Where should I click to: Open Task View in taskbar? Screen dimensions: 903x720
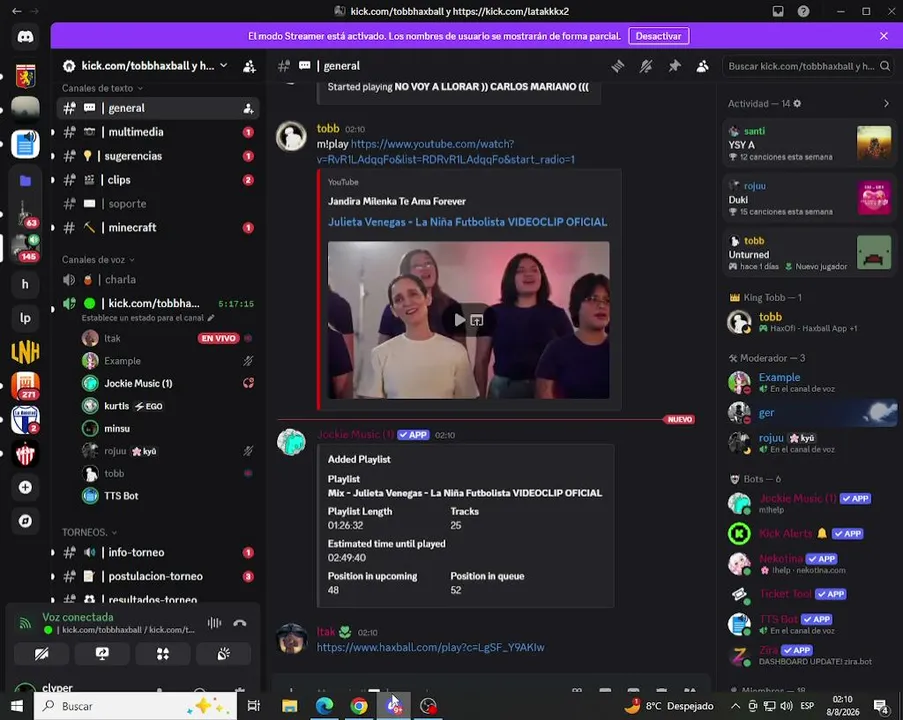(253, 706)
